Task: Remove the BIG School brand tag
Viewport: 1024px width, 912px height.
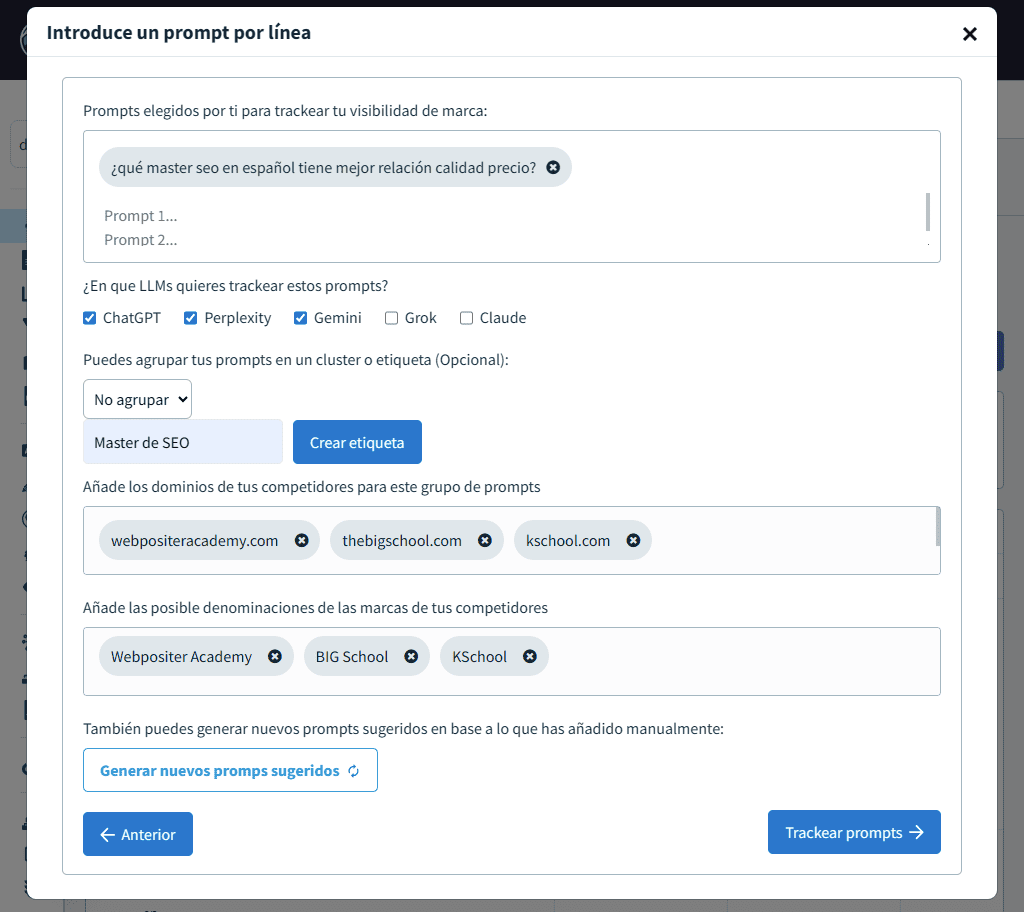Action: 411,656
